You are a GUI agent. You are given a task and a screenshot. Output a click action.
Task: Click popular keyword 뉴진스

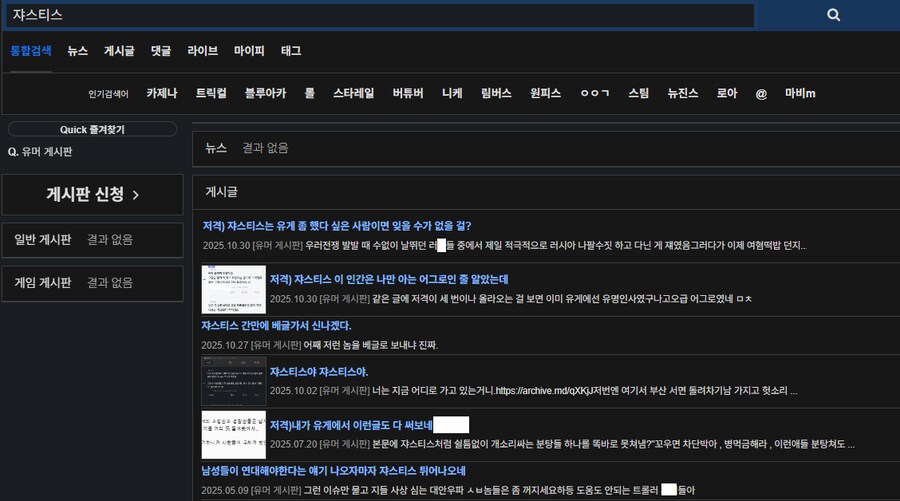pyautogui.click(x=682, y=93)
